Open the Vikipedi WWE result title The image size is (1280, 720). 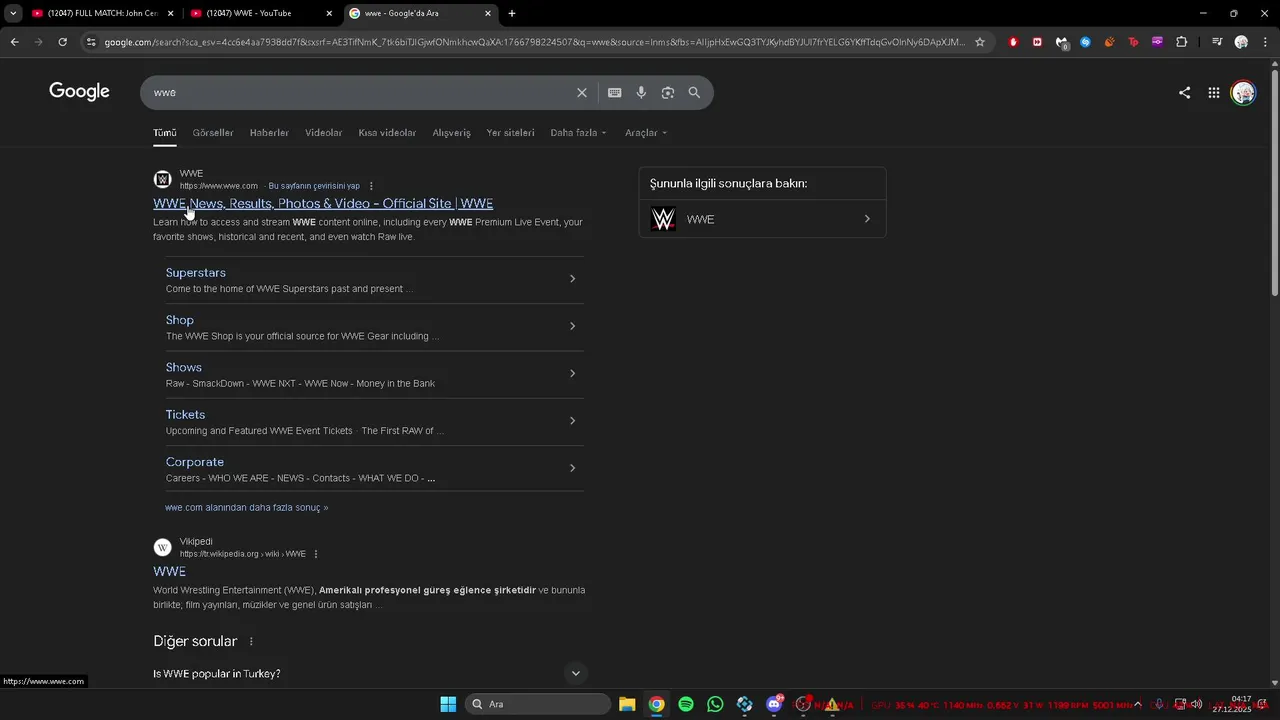point(169,571)
